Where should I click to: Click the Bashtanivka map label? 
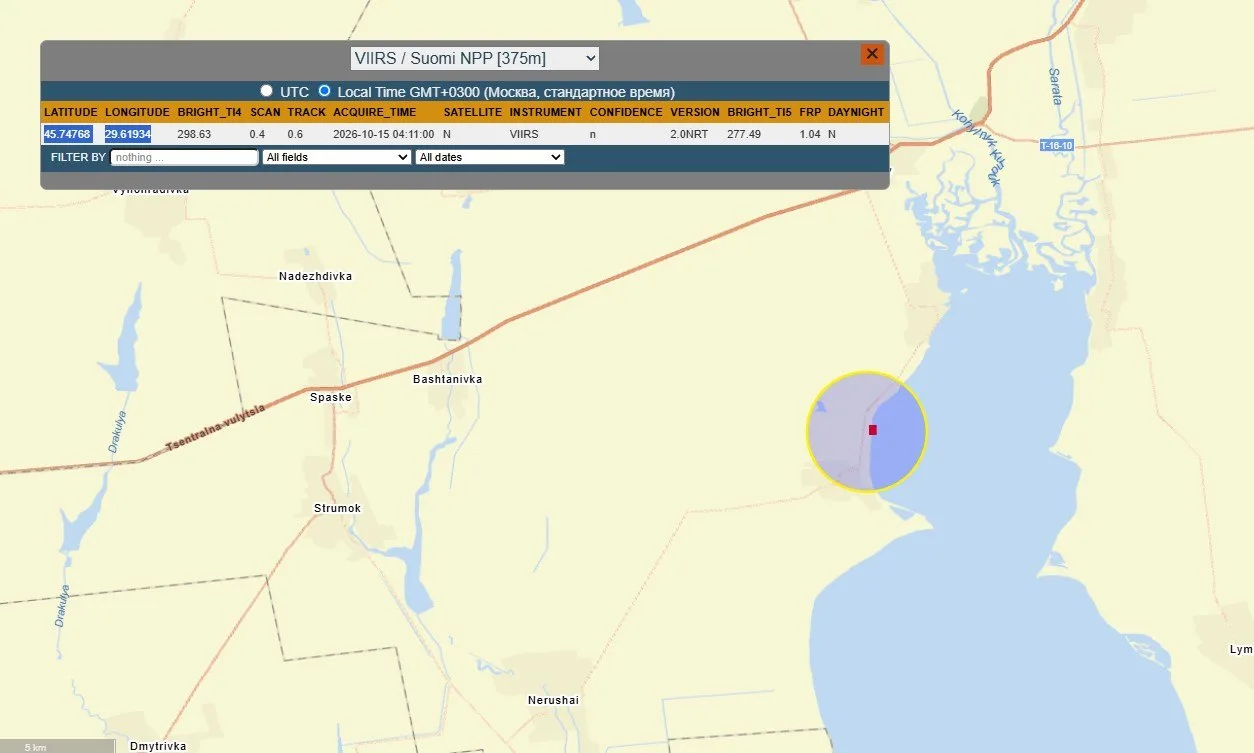[448, 380]
